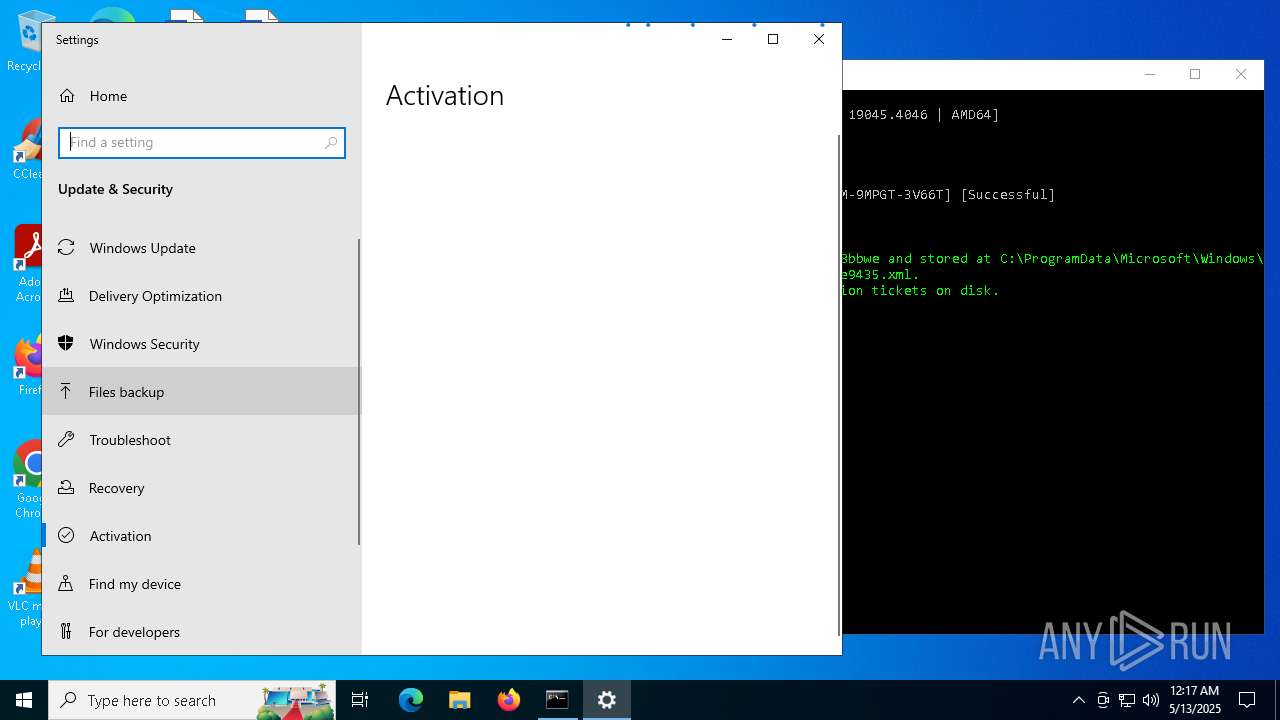Open the notification center icon

tap(1247, 700)
